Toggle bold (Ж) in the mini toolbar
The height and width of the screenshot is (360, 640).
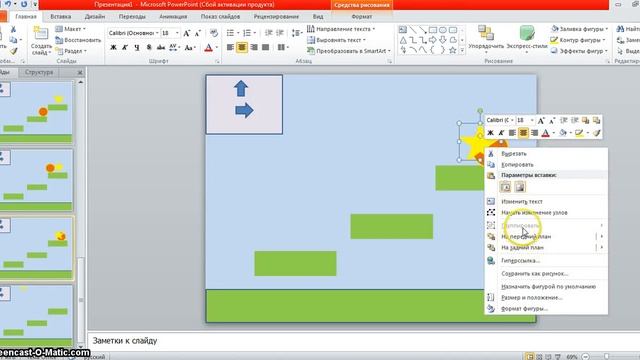(x=491, y=133)
